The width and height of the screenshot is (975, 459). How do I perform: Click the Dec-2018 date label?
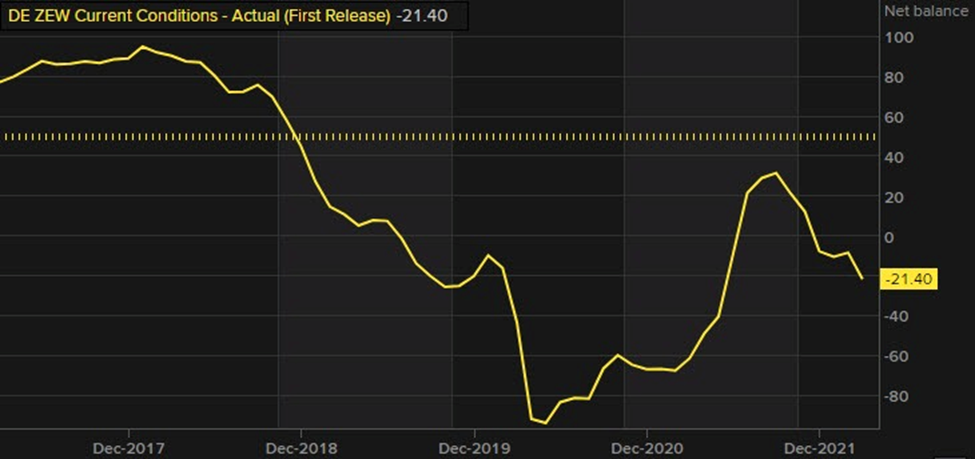click(300, 448)
